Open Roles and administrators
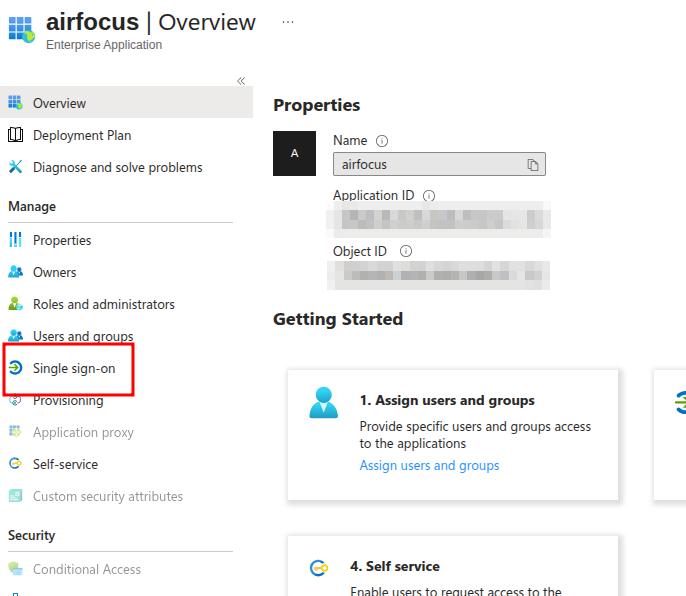This screenshot has height=596, width=686. [x=104, y=304]
